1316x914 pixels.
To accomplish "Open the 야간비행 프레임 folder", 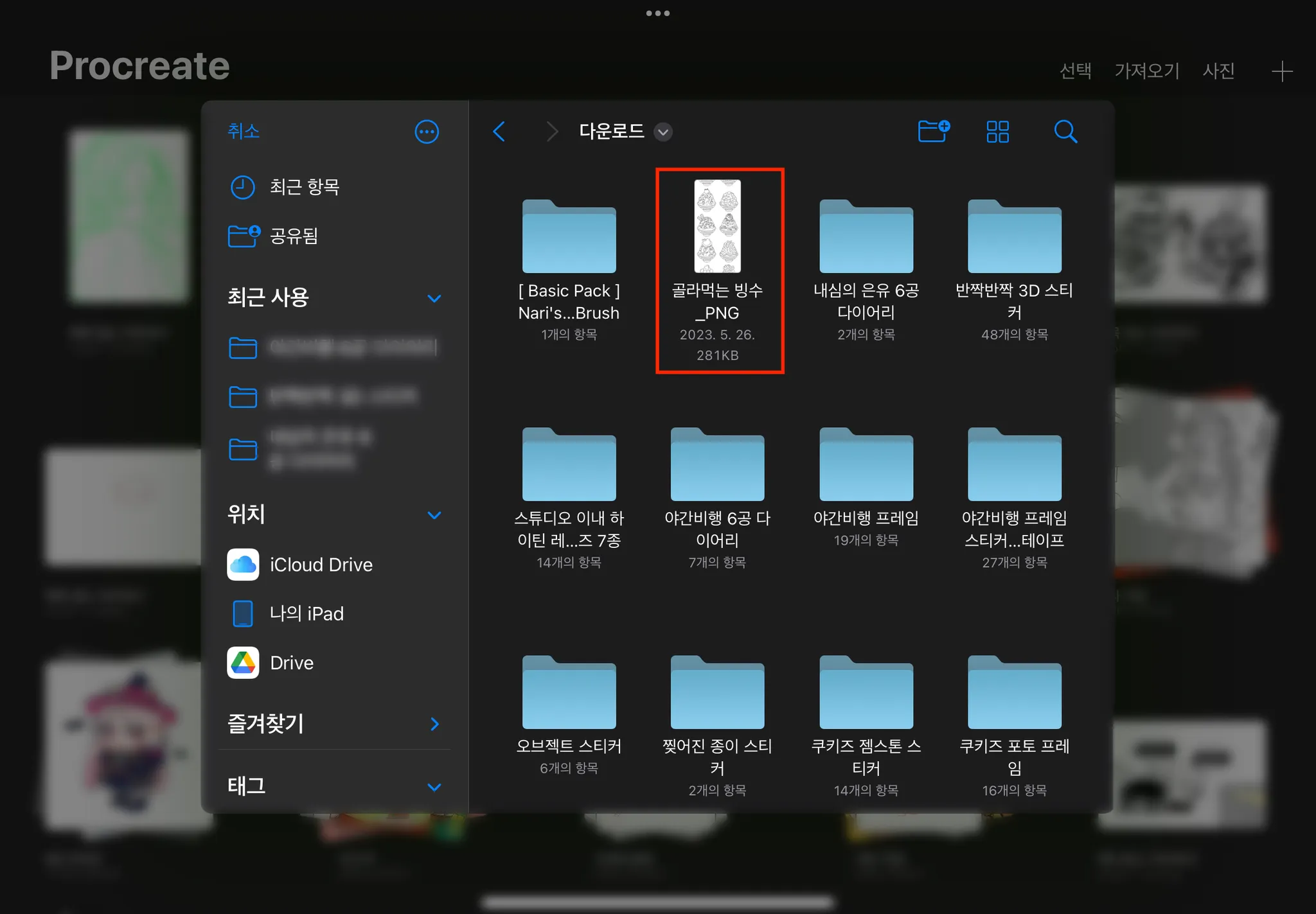I will pyautogui.click(x=866, y=464).
